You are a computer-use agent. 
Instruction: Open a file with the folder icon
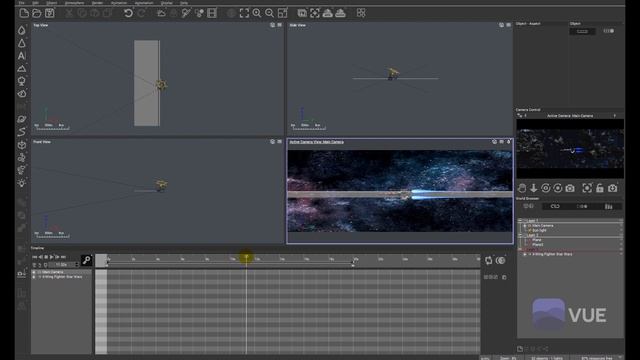coord(37,13)
